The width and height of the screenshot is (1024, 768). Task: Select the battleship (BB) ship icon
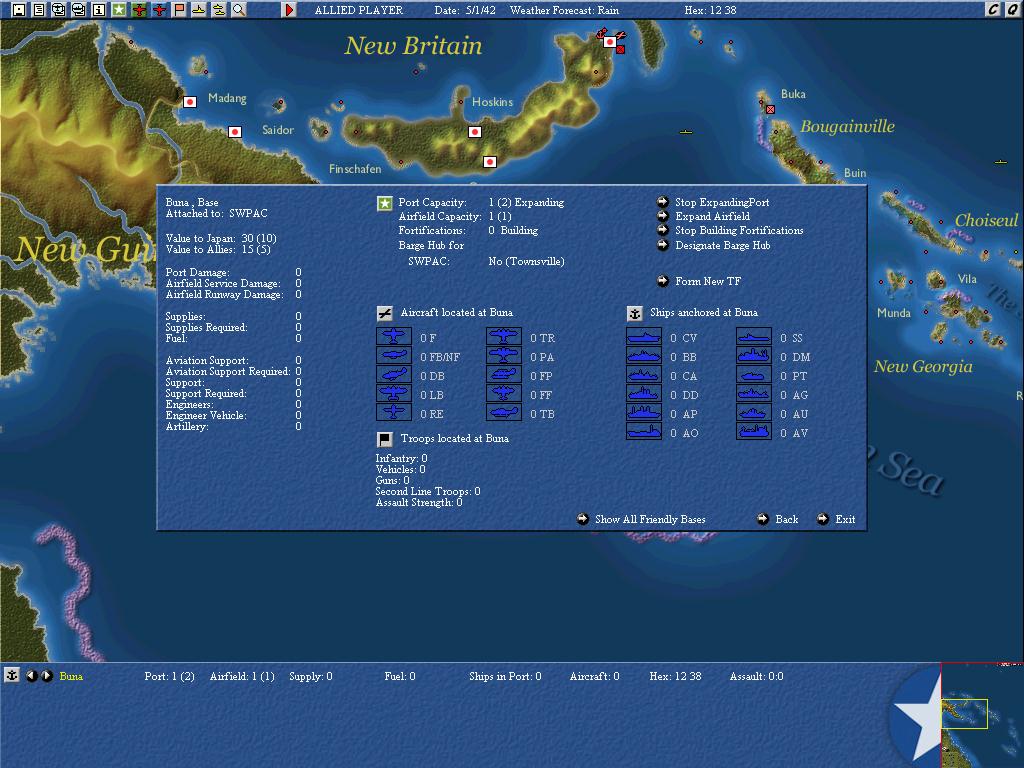pos(644,356)
